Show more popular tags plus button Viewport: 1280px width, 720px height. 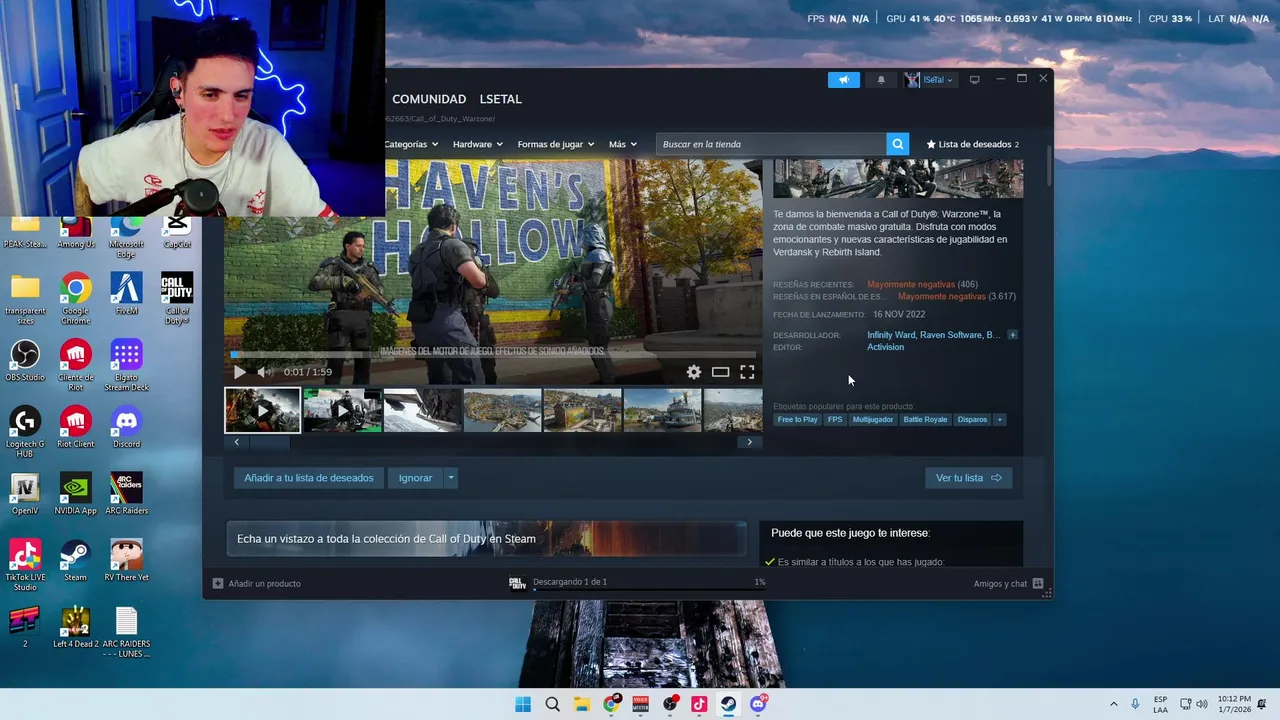tap(999, 420)
